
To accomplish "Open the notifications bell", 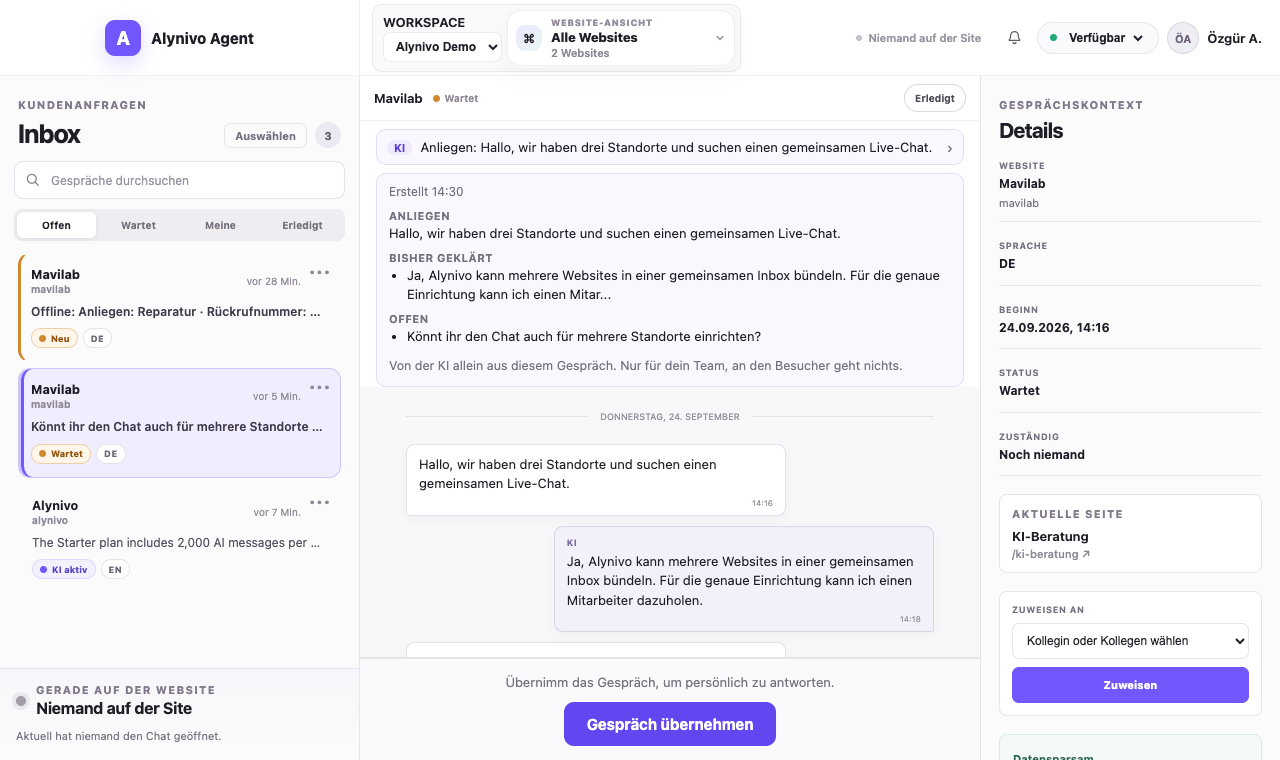I will pos(1014,38).
